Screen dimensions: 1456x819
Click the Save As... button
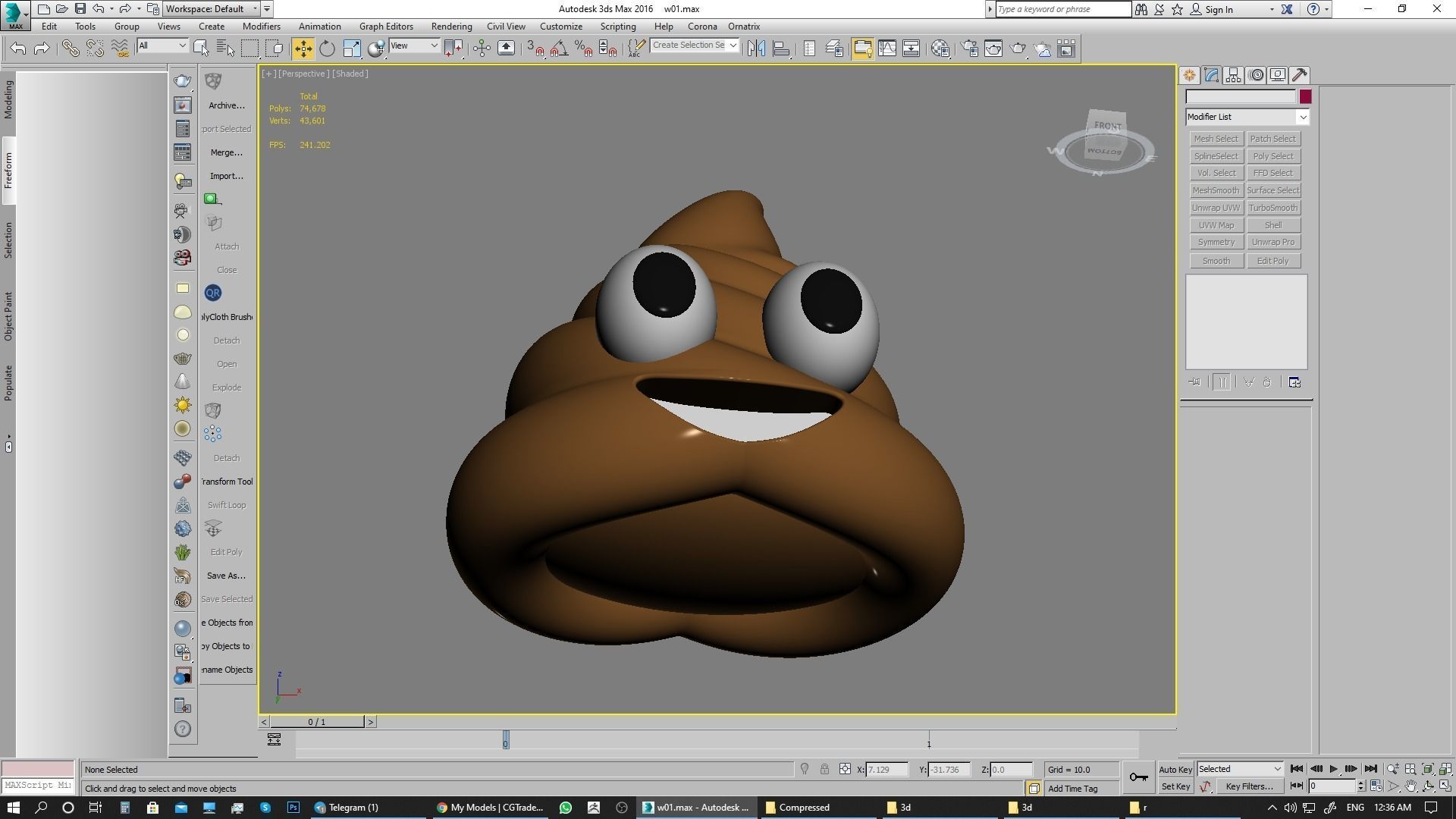click(226, 576)
